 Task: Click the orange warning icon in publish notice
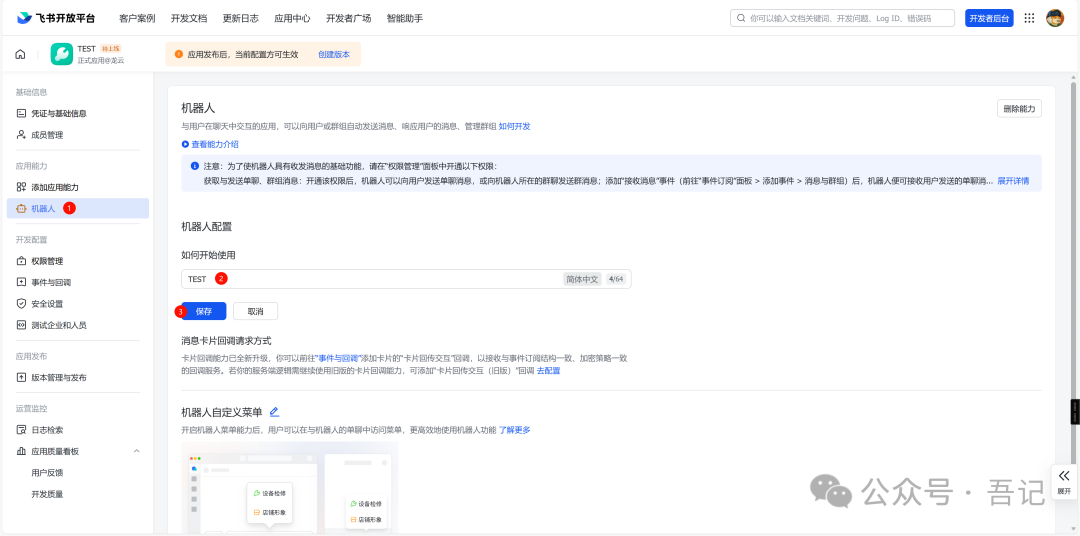point(179,54)
